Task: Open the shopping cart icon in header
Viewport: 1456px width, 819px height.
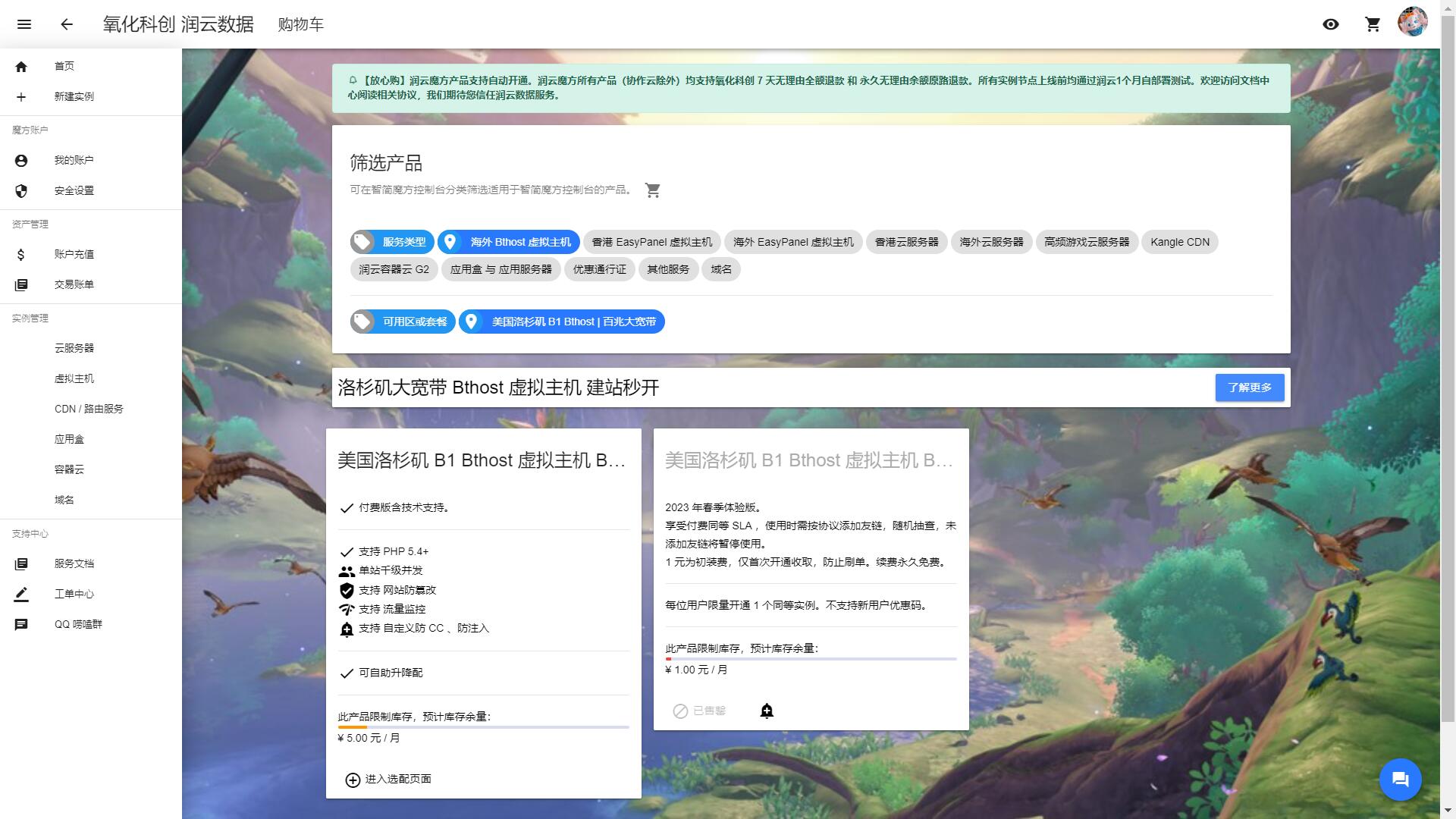Action: coord(1373,24)
